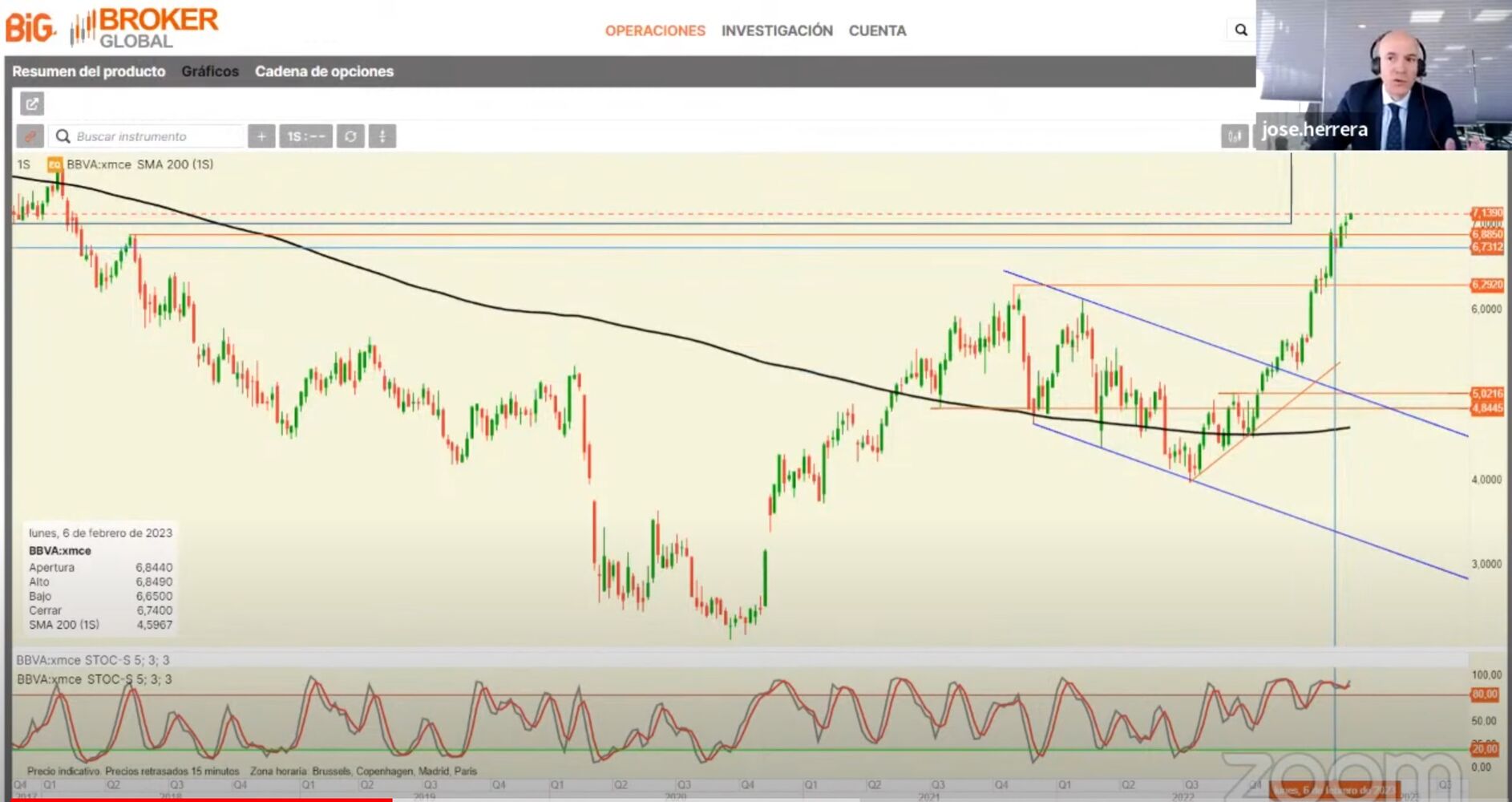Open the Investigación menu
Image resolution: width=1512 pixels, height=802 pixels.
click(777, 30)
